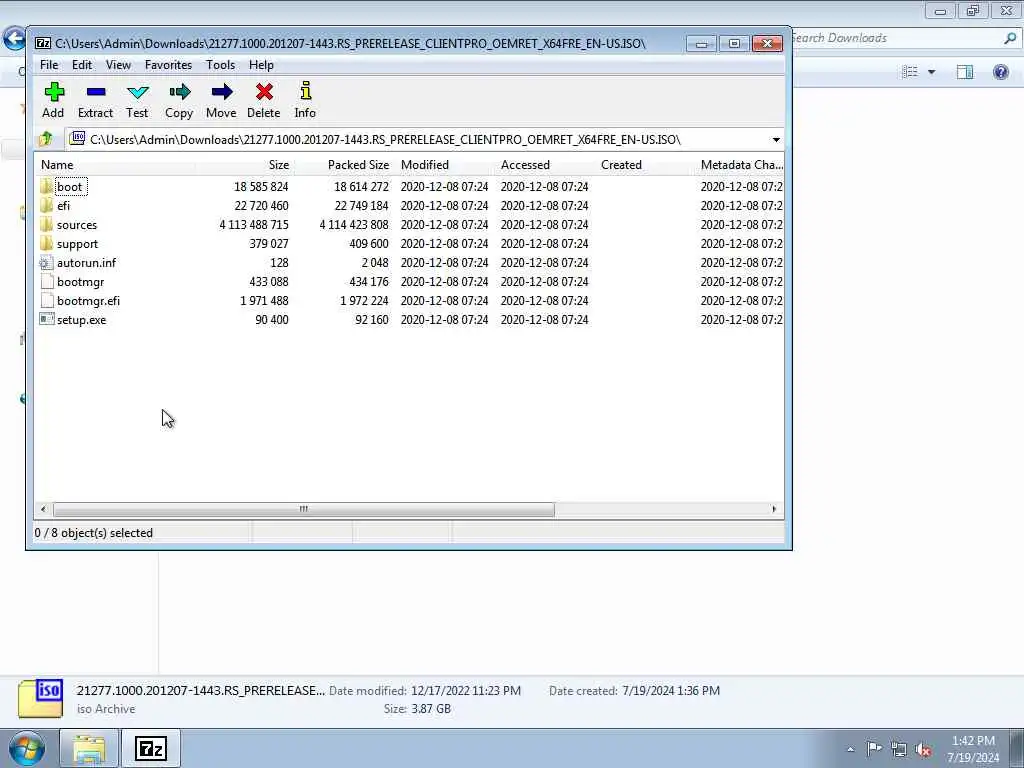Open the View menu
Image resolution: width=1024 pixels, height=768 pixels.
(x=118, y=65)
